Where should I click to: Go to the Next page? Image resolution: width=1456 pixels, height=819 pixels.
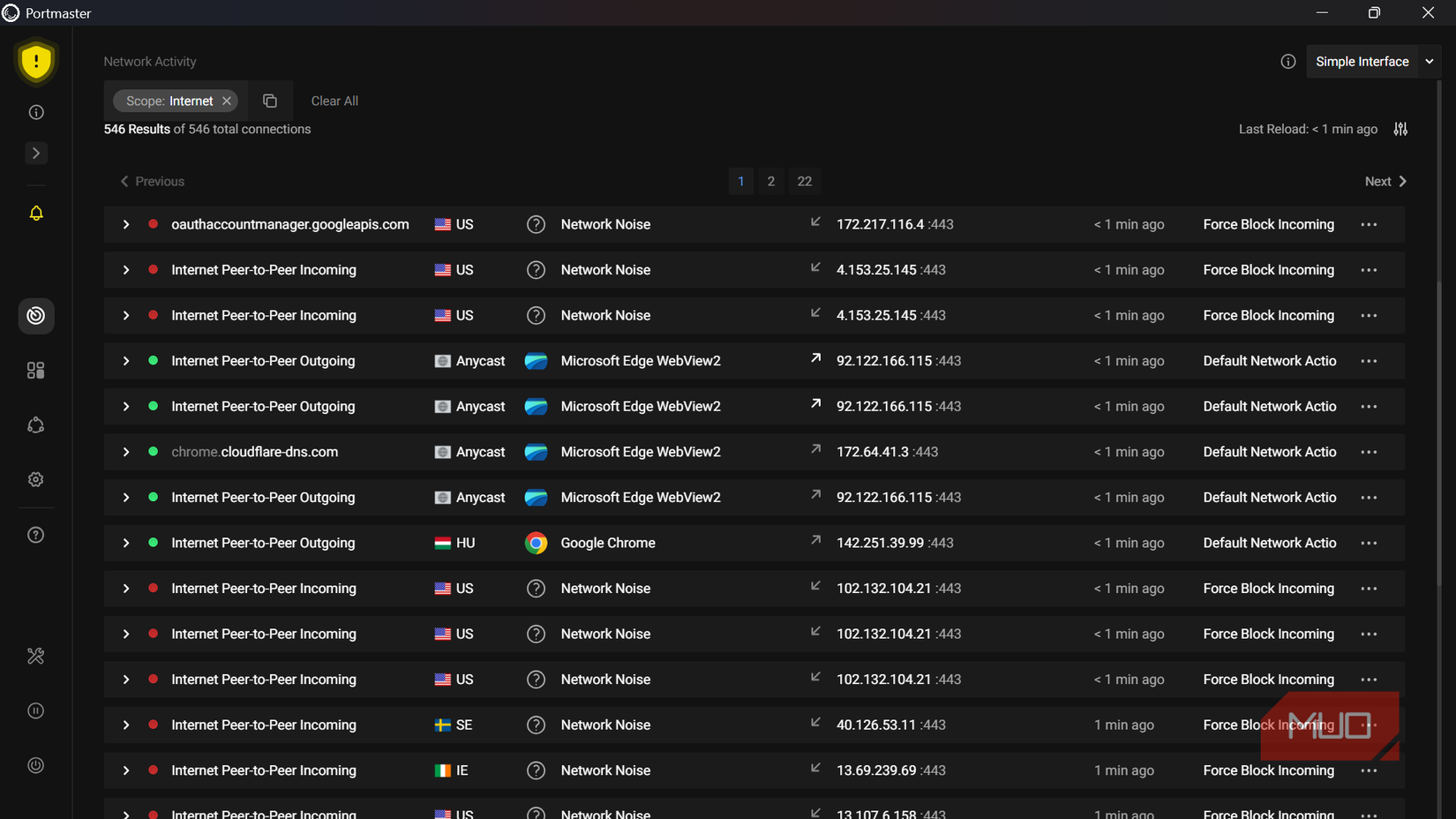[x=1385, y=181]
